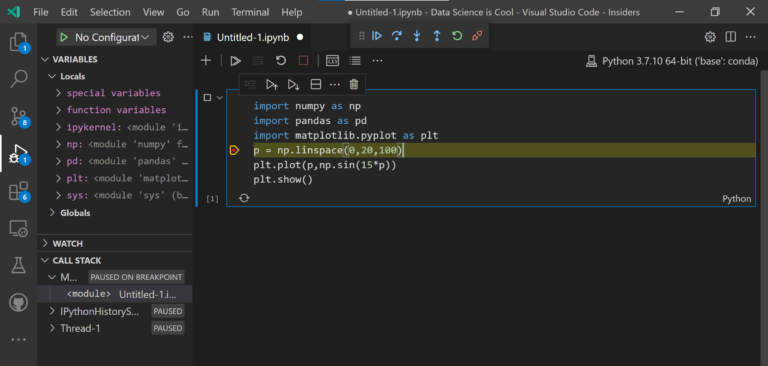768x366 pixels.
Task: Open the Run menu
Action: click(210, 12)
